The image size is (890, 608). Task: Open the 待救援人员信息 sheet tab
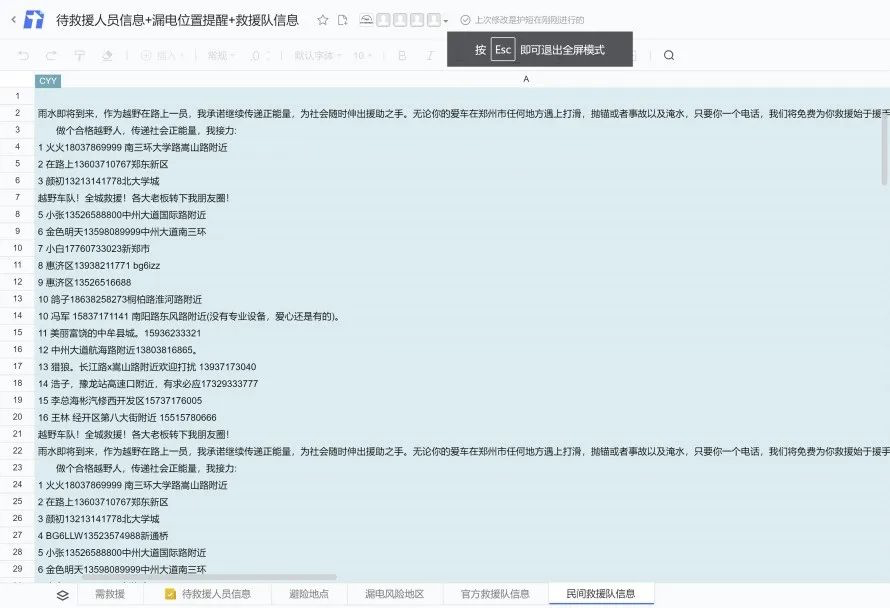tap(208, 594)
